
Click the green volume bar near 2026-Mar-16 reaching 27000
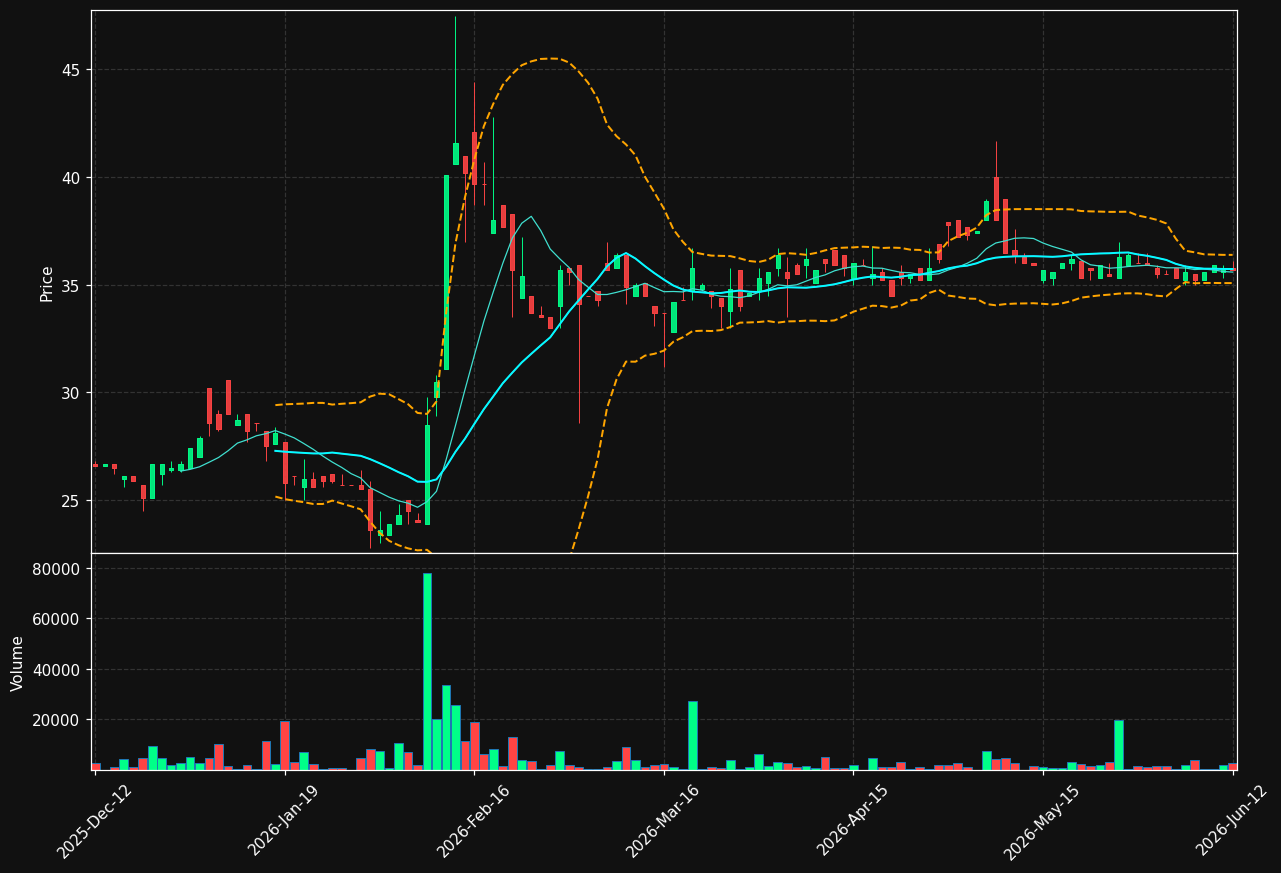[x=692, y=735]
